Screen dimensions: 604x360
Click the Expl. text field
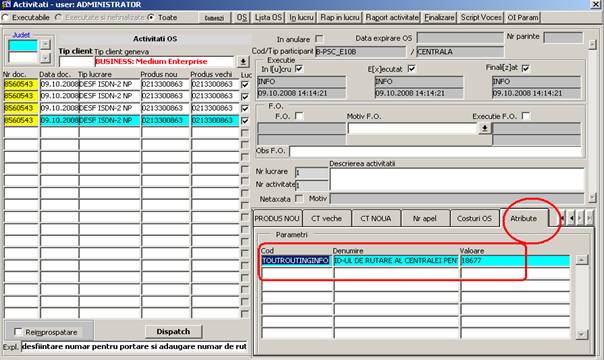(x=134, y=347)
